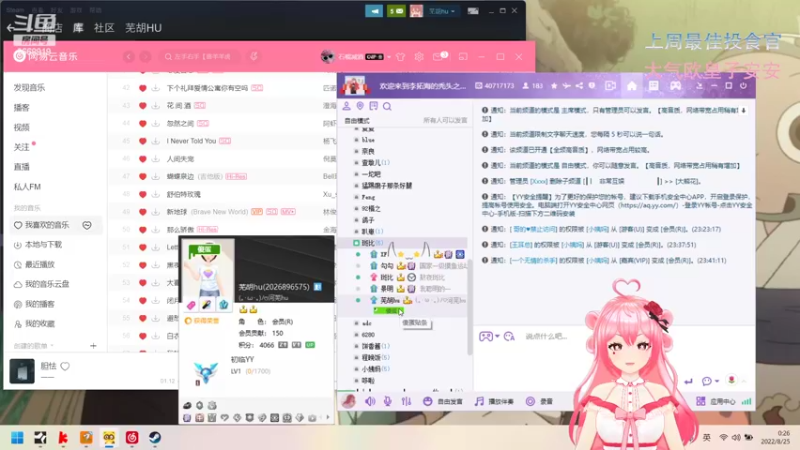Click the star favorite icon in YY header
The width and height of the screenshot is (800, 450).
(554, 86)
